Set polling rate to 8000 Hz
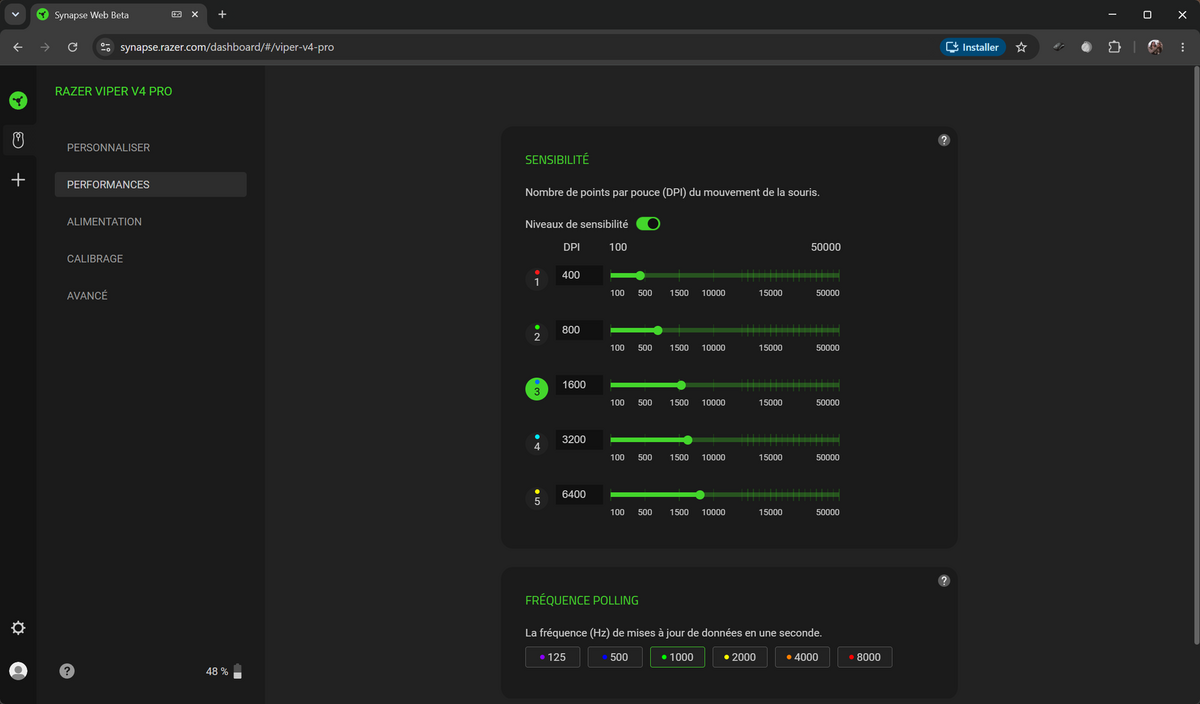Screen dimensions: 1200x704 pyautogui.click(x=865, y=657)
